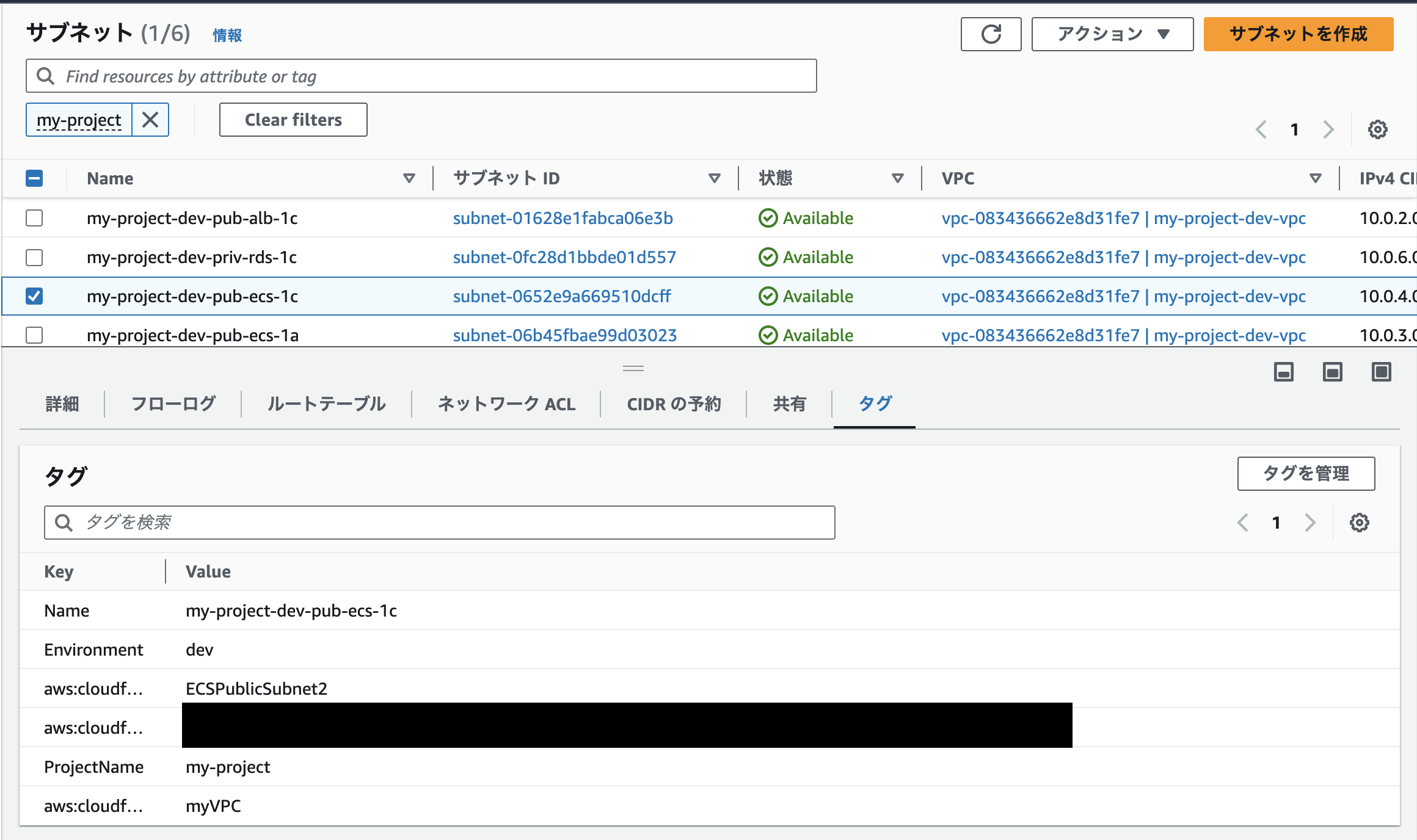Open the アクション dropdown menu
1417x840 pixels.
click(1112, 34)
